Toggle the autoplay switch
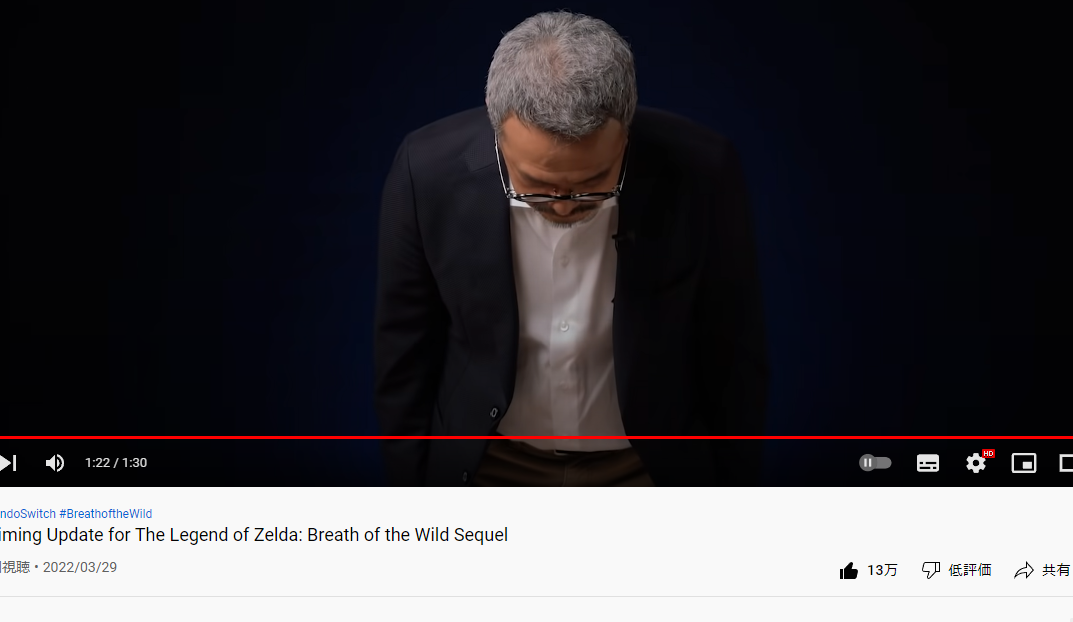 click(x=875, y=463)
